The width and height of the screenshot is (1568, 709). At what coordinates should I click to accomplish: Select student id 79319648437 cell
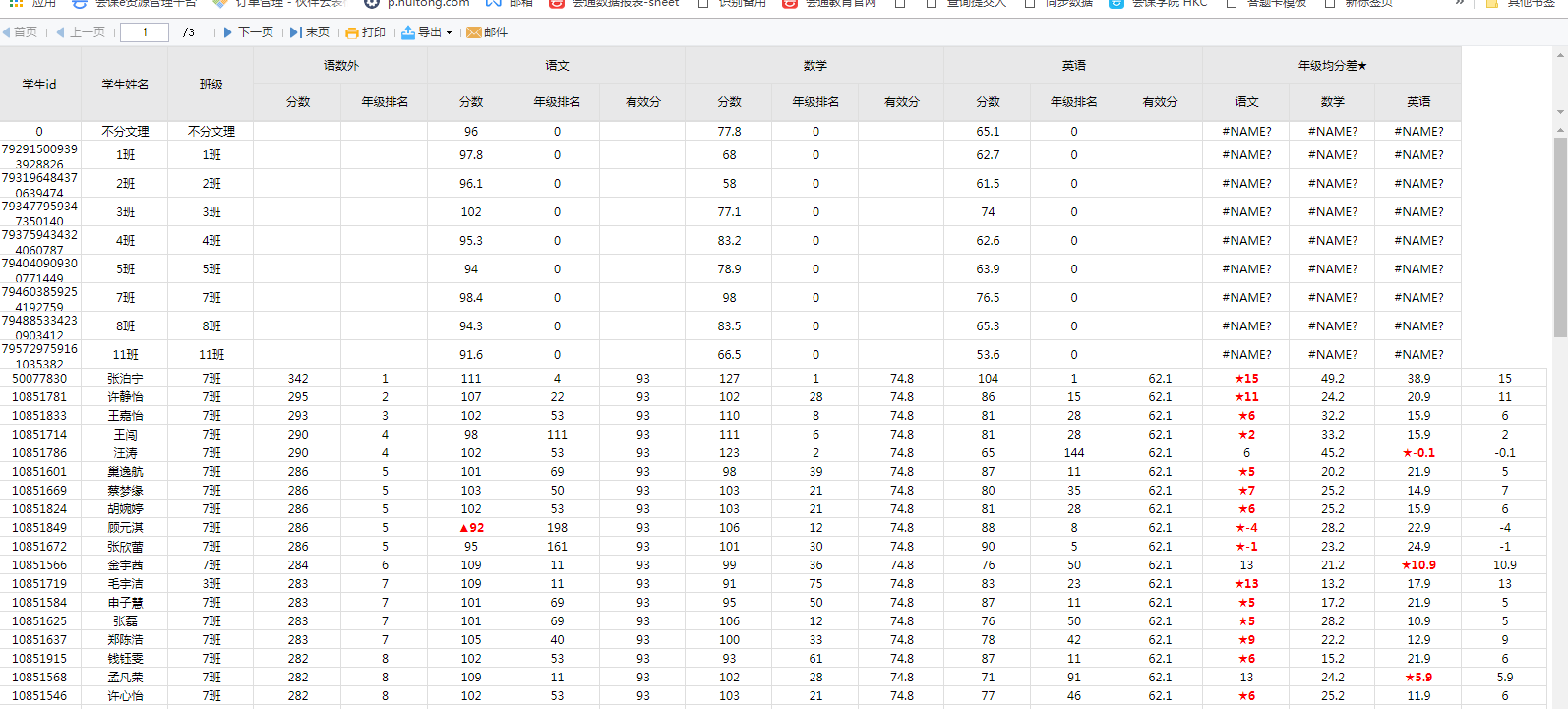39,184
